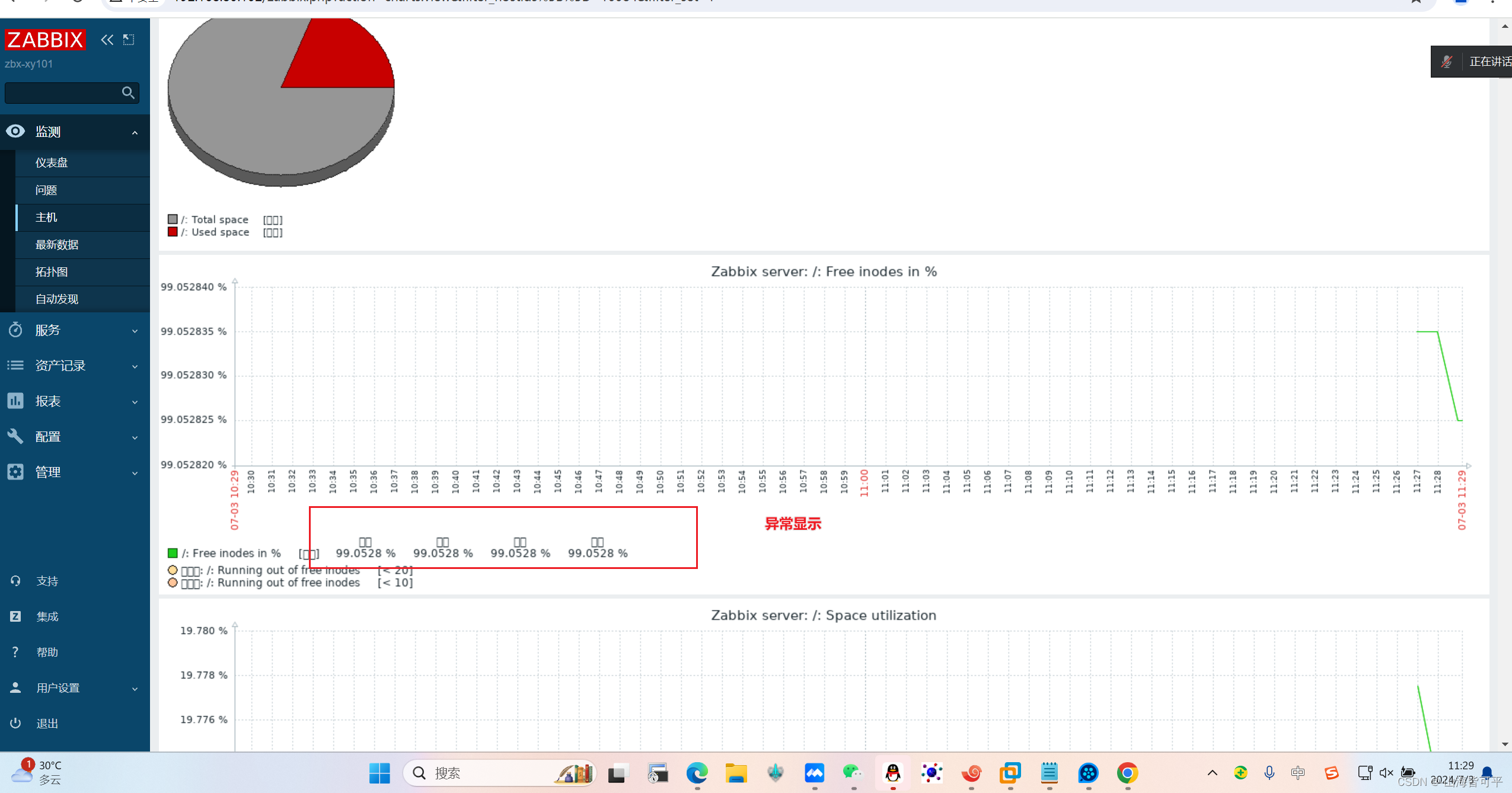This screenshot has width=1512, height=793.
Task: Expand the 资产记录 inventory menu
Action: point(75,366)
